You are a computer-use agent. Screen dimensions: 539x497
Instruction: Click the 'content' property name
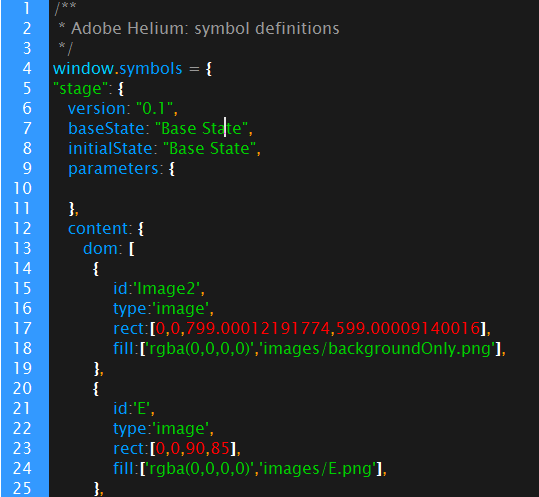tap(98, 229)
